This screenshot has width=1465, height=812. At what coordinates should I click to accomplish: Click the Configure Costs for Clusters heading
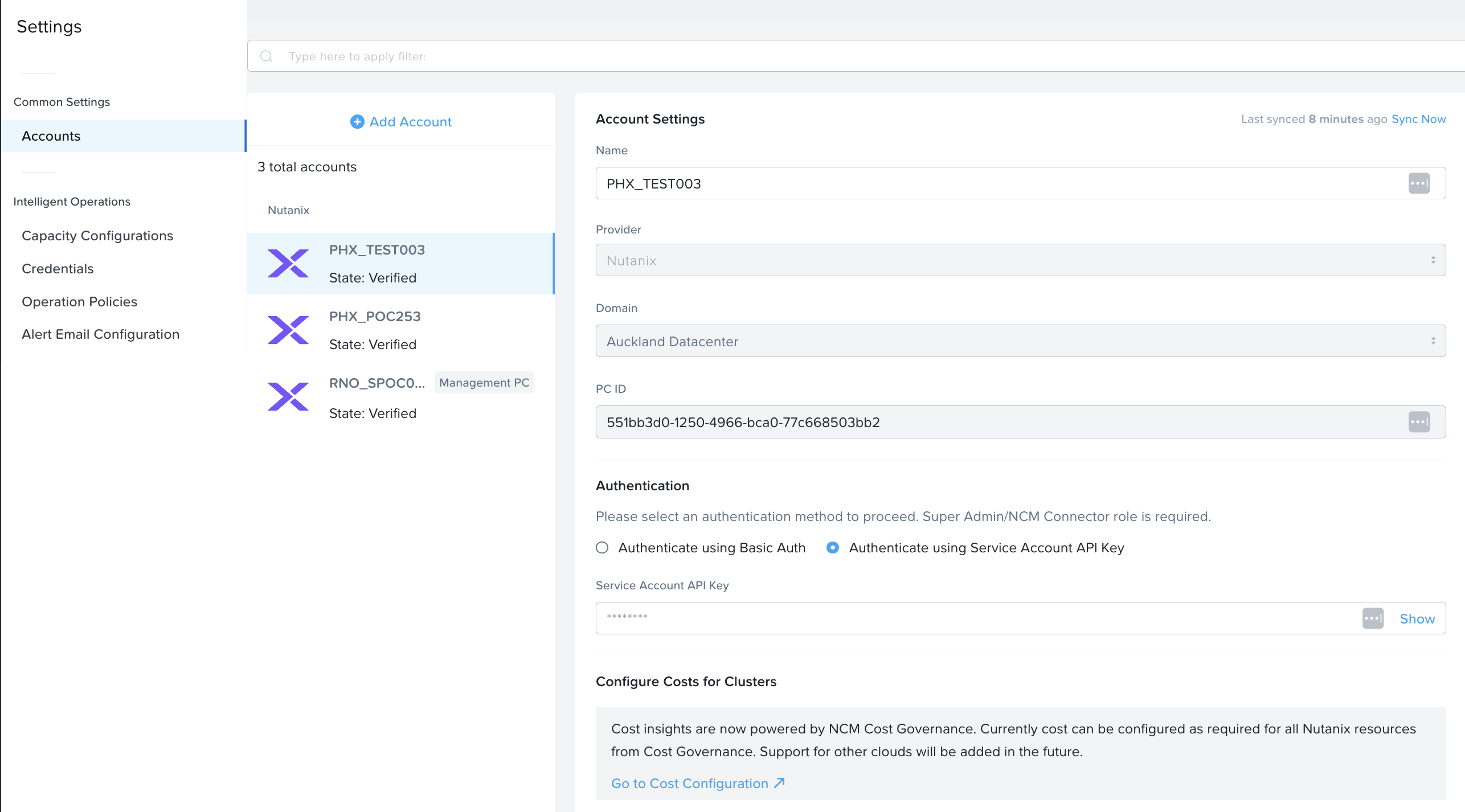click(x=686, y=682)
